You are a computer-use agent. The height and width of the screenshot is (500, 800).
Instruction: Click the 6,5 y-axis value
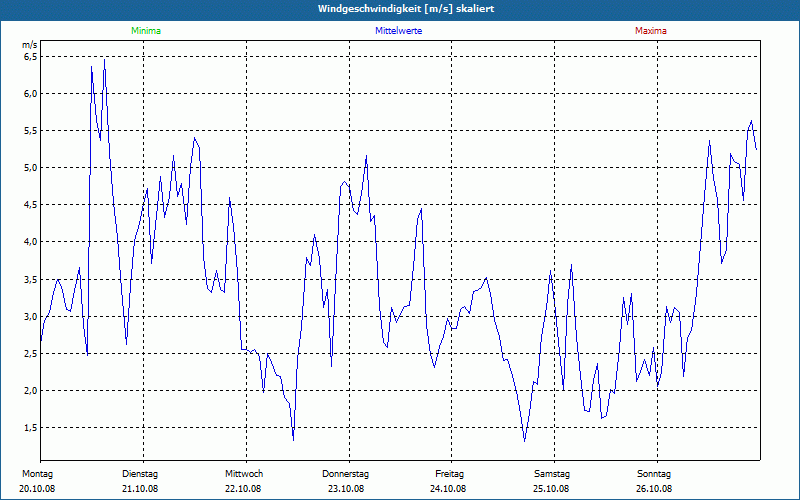pos(31,57)
